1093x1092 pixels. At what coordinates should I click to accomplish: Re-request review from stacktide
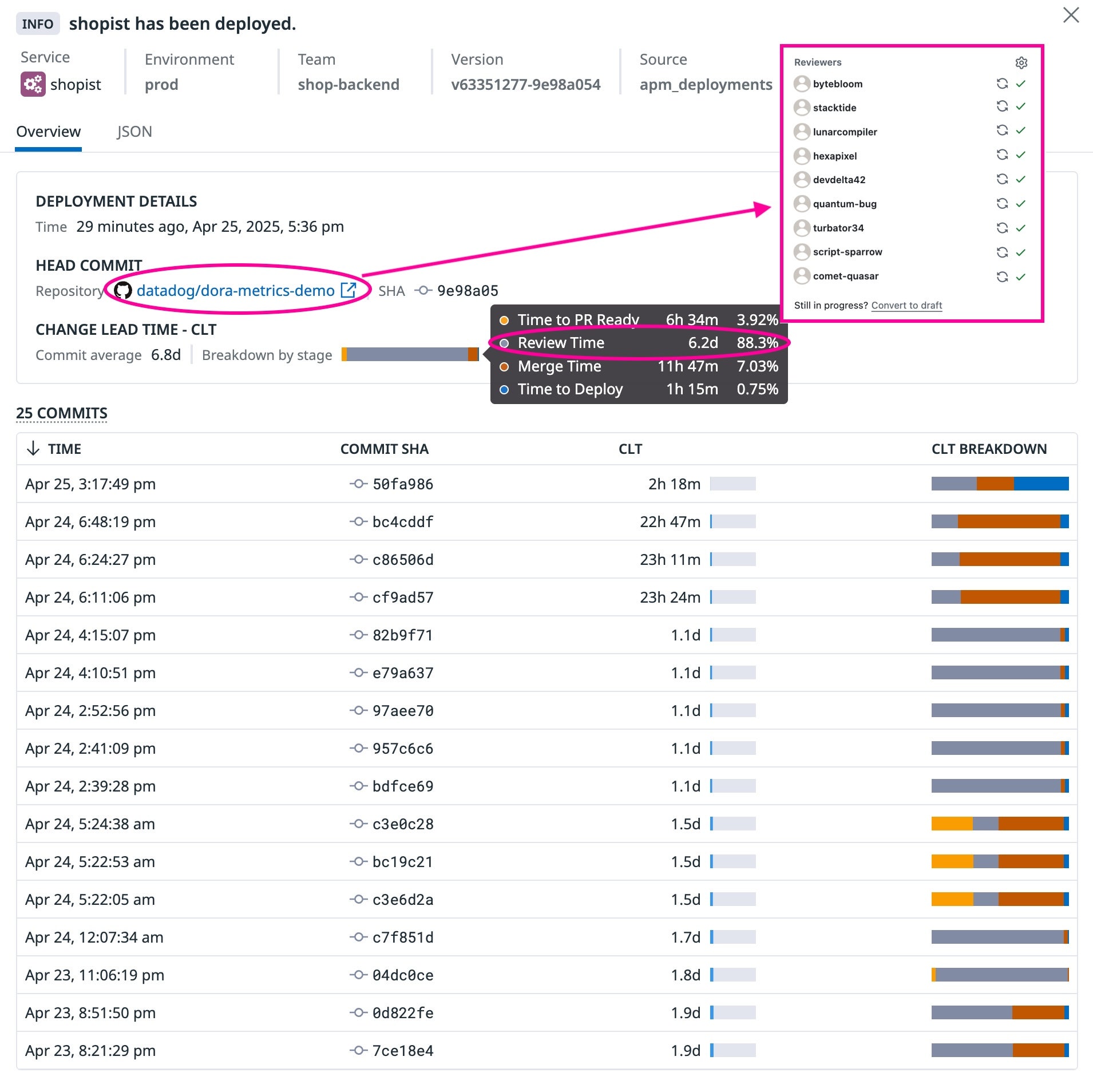click(1001, 108)
